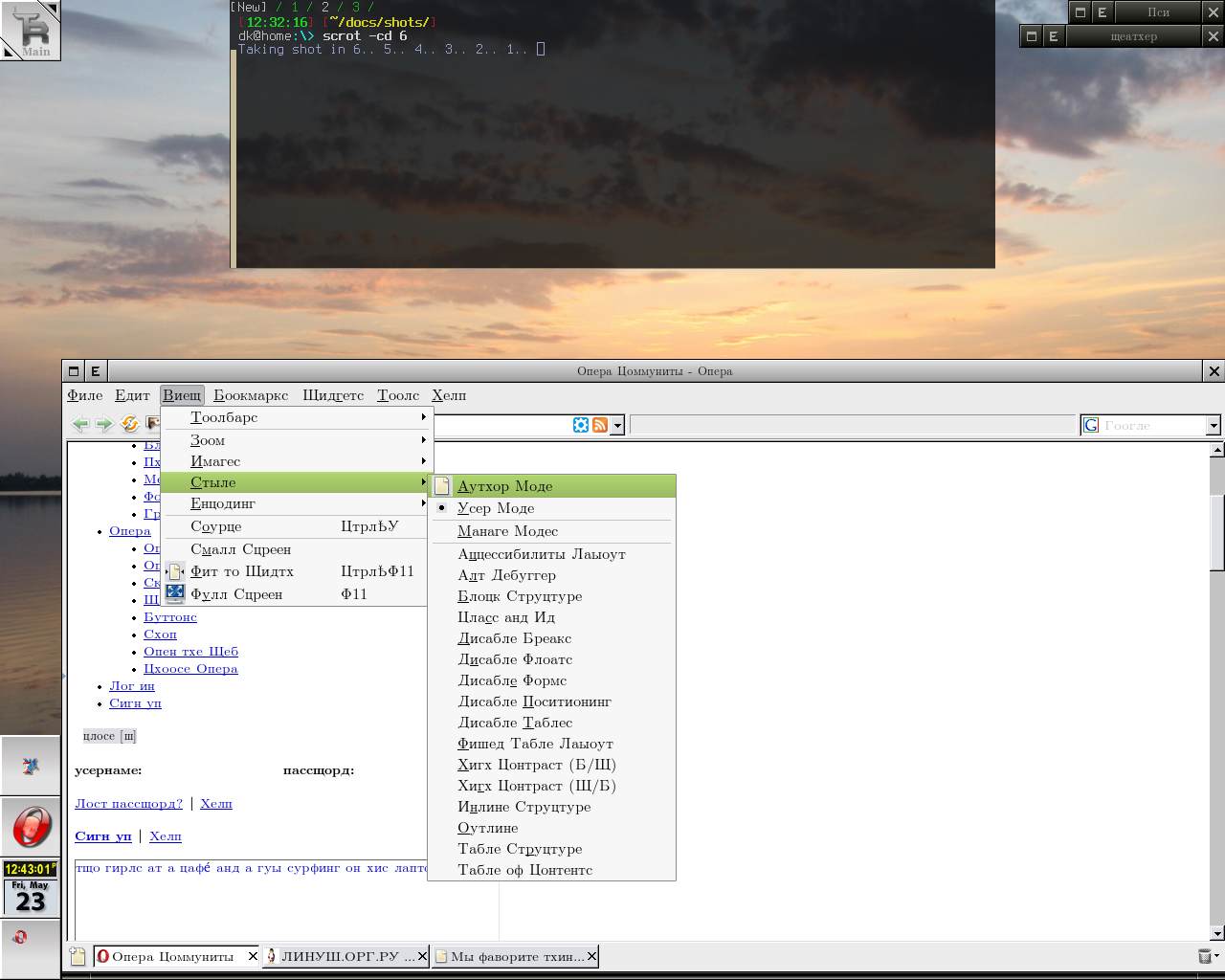Open the Тоолс menu
The width and height of the screenshot is (1225, 980).
398,395
